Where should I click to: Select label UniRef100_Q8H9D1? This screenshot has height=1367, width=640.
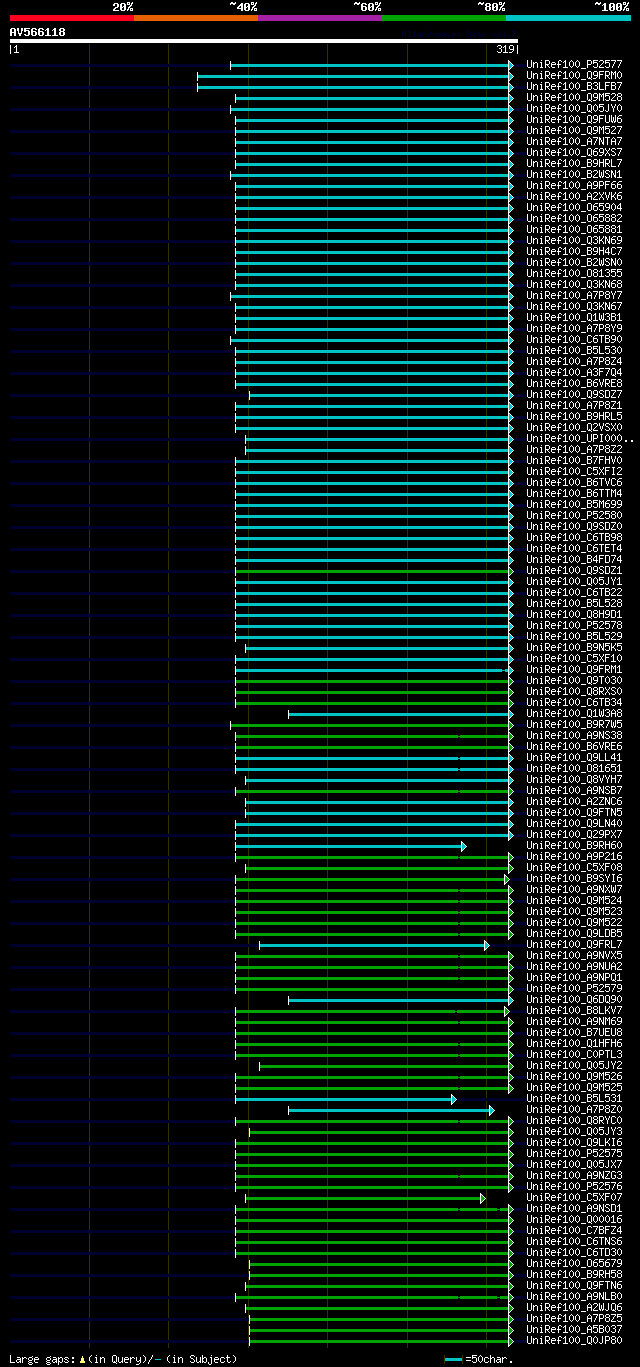pos(574,615)
